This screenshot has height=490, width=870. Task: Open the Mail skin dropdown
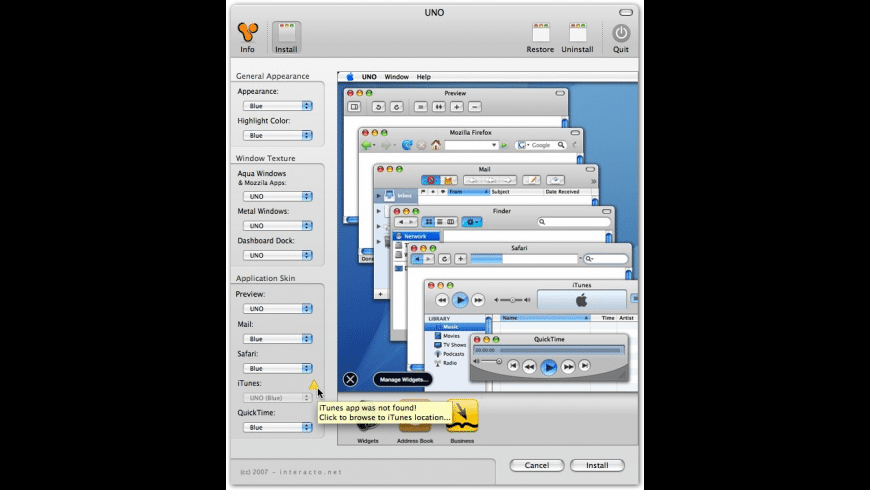click(277, 339)
